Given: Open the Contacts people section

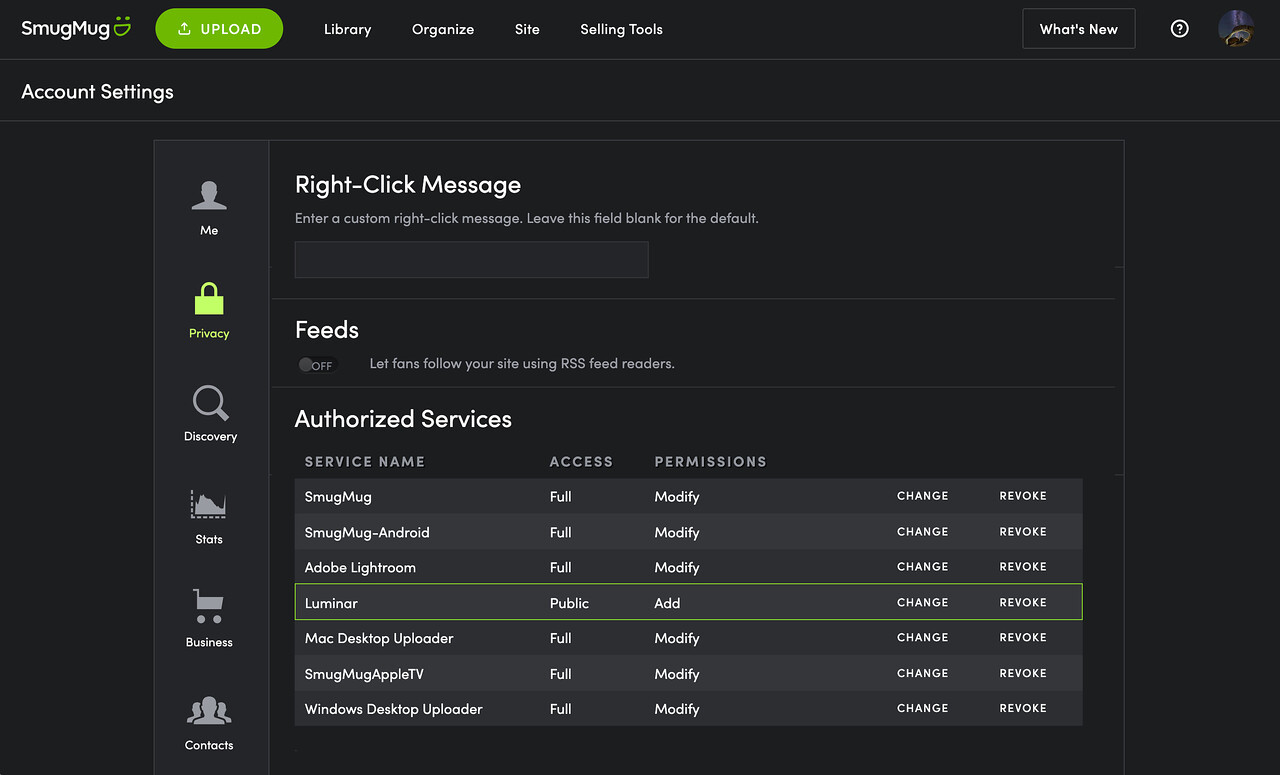Looking at the screenshot, I should tap(209, 723).
